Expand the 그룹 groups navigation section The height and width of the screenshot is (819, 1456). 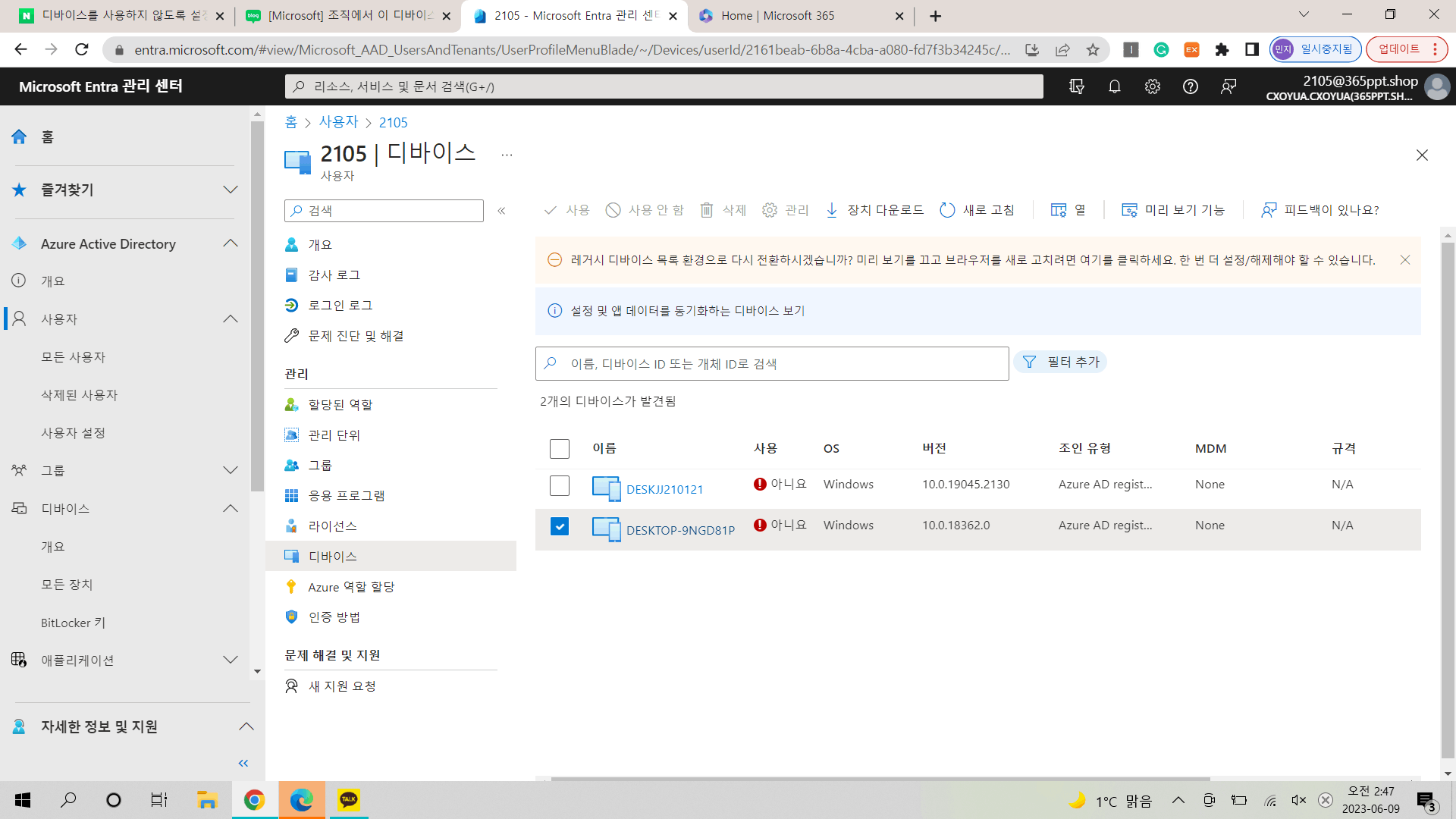[231, 470]
